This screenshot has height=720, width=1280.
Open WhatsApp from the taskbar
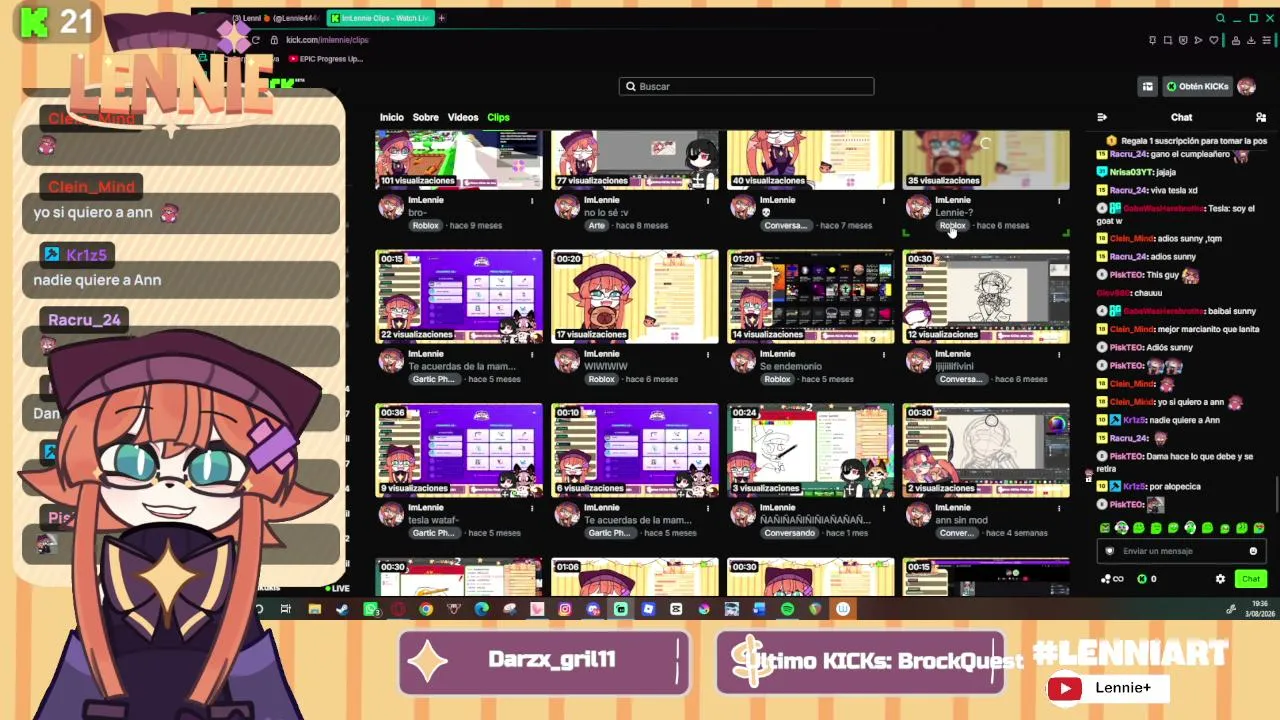371,609
